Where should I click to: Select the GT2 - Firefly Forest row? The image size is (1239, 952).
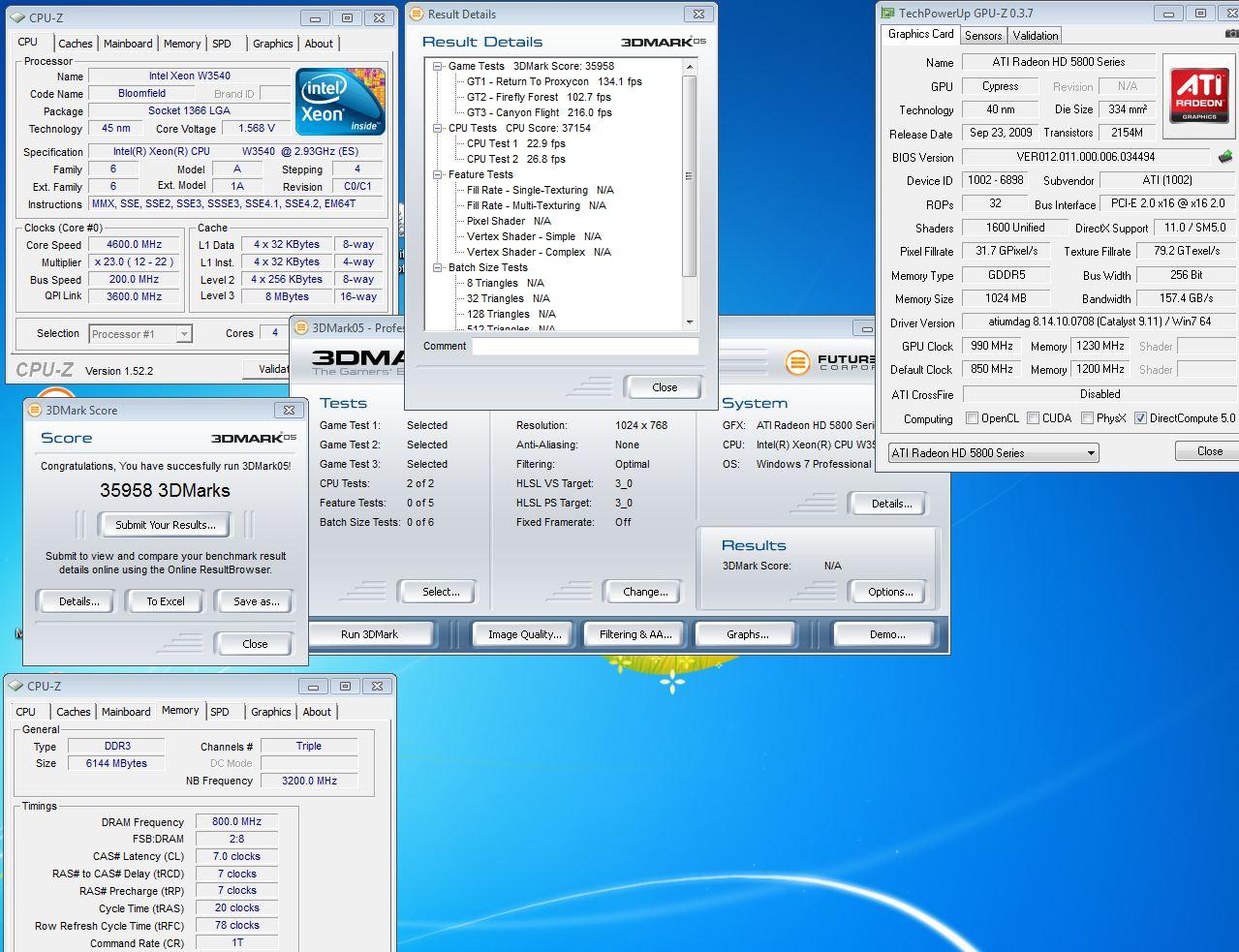click(539, 98)
